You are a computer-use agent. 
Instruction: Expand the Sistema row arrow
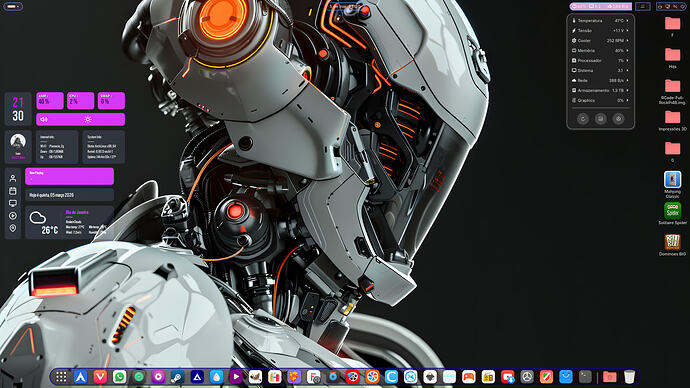click(628, 70)
